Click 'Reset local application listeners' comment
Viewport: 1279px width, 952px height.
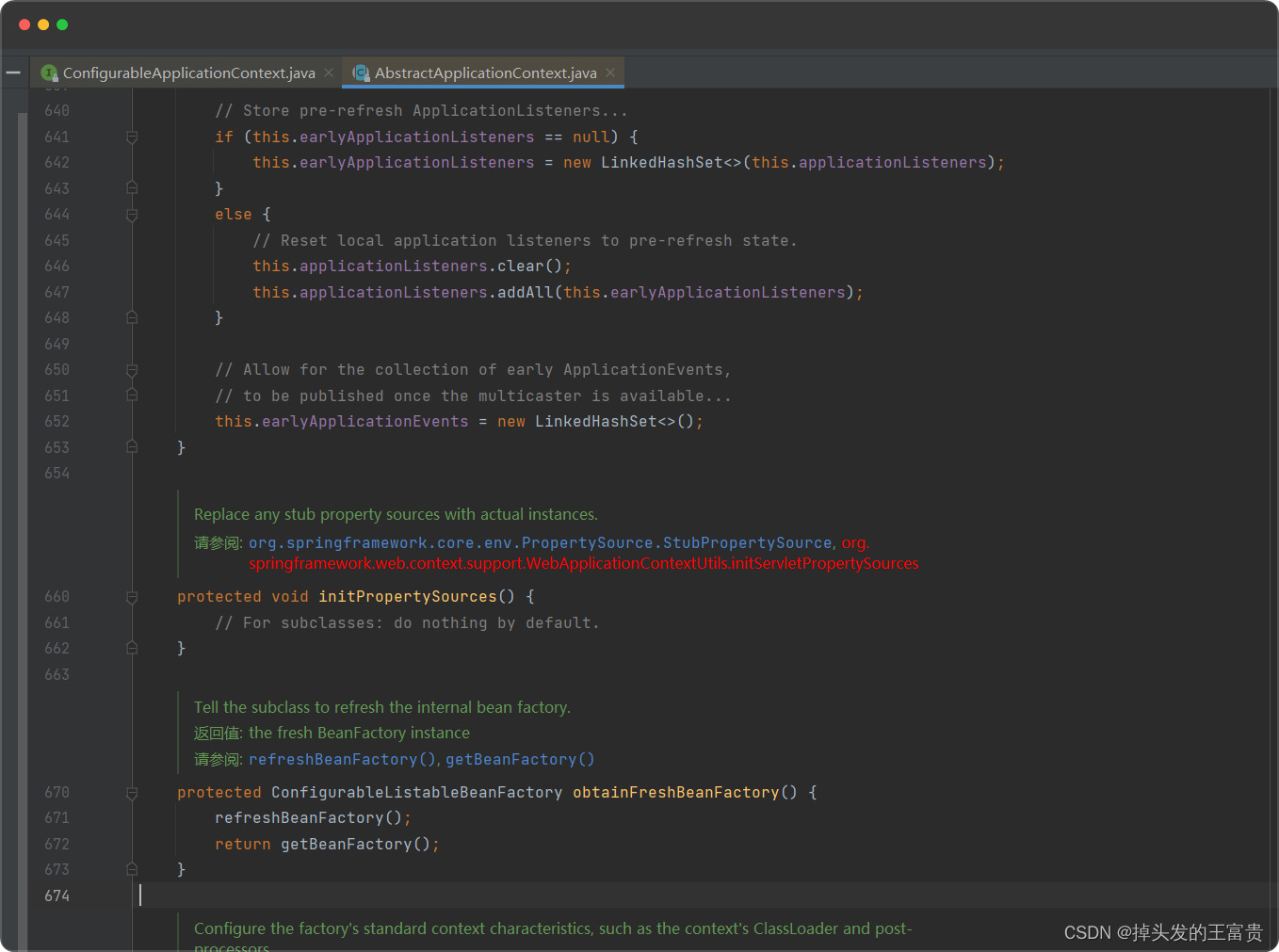click(525, 241)
